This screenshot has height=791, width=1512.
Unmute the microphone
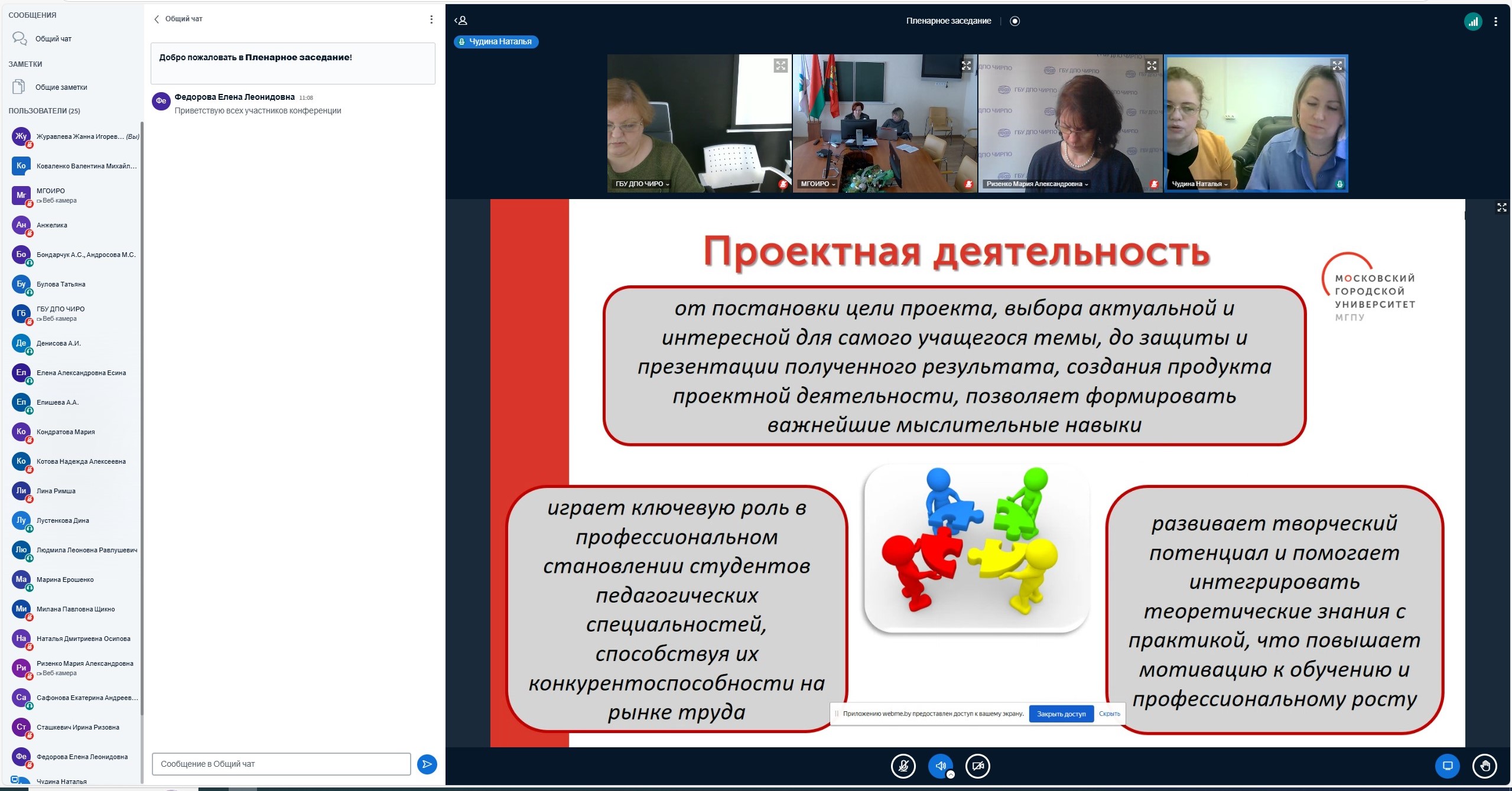coord(903,766)
